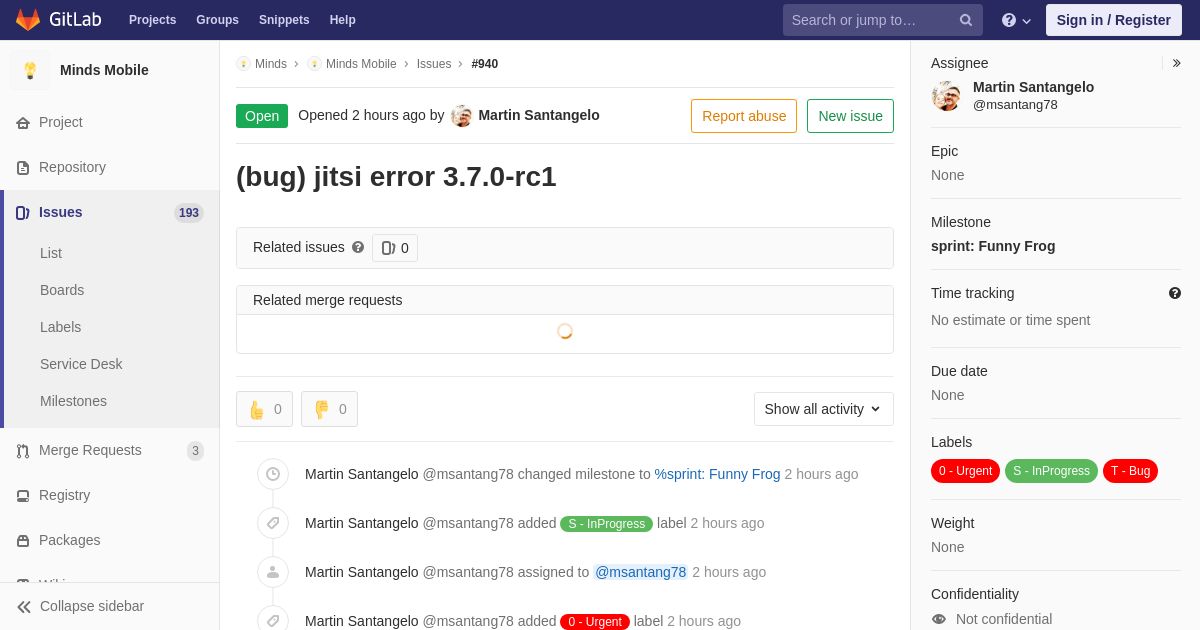Click the 193 issues count badge
Image resolution: width=1200 pixels, height=630 pixels.
[x=189, y=213]
